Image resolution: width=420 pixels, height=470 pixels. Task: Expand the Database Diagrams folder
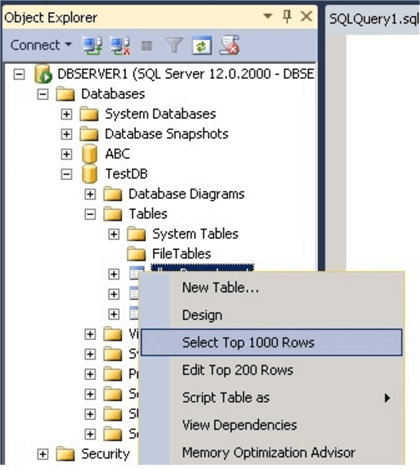tap(90, 194)
